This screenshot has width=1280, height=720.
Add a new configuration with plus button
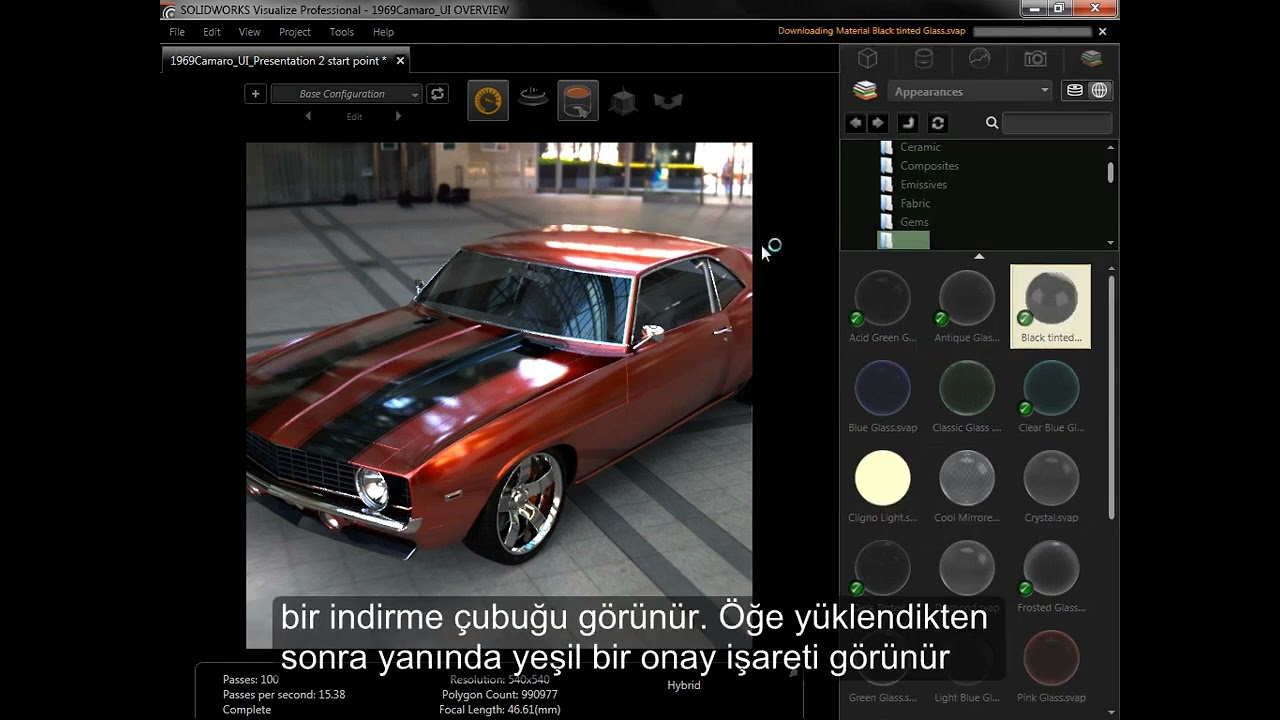(x=255, y=94)
